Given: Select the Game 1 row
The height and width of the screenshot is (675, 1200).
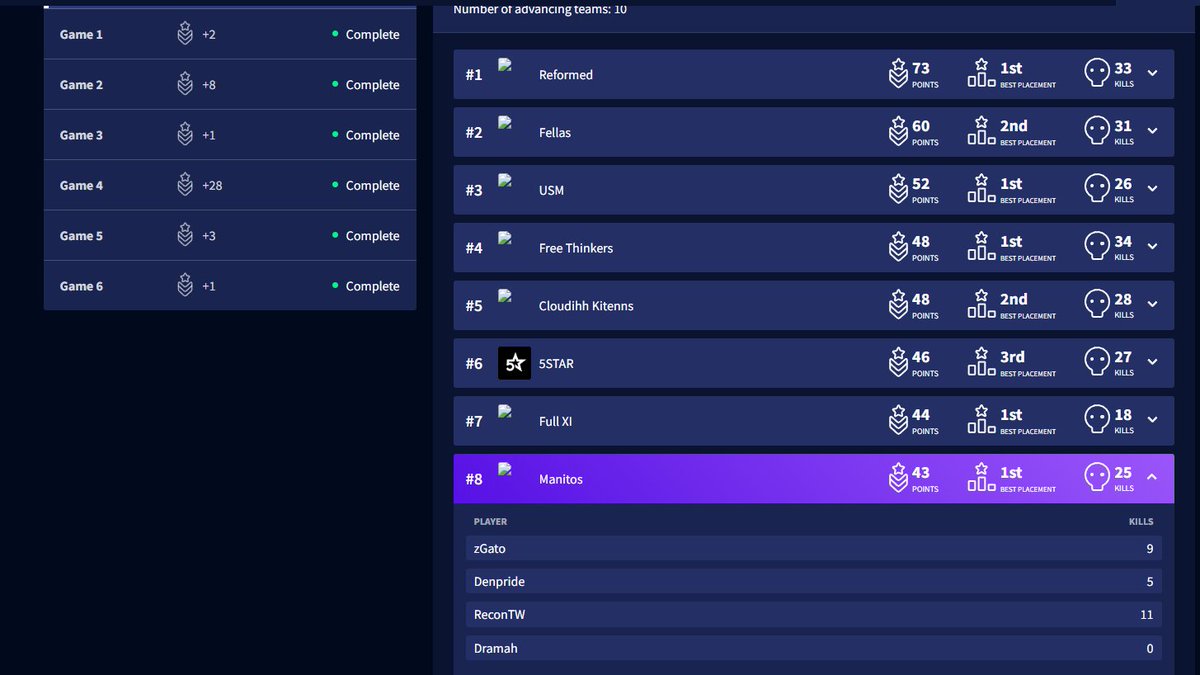Looking at the screenshot, I should coord(230,34).
